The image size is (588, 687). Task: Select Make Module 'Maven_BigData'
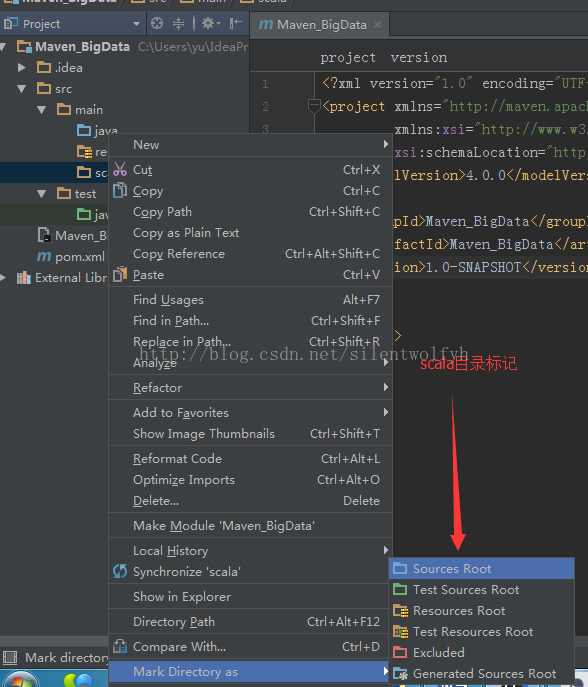tap(251, 526)
